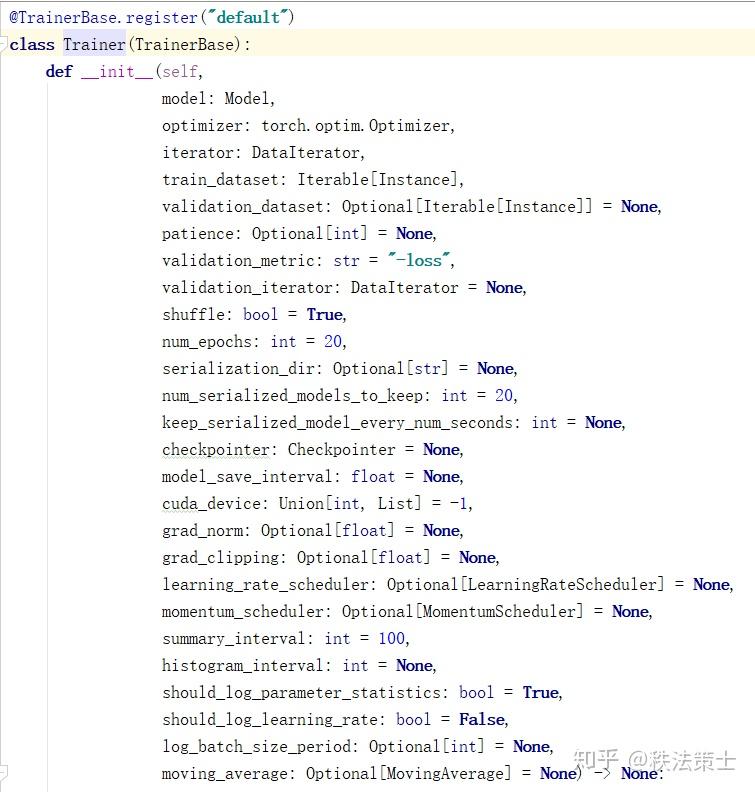755x792 pixels.
Task: Click the underlined checkpointer parameter name
Action: pyautogui.click(x=215, y=450)
